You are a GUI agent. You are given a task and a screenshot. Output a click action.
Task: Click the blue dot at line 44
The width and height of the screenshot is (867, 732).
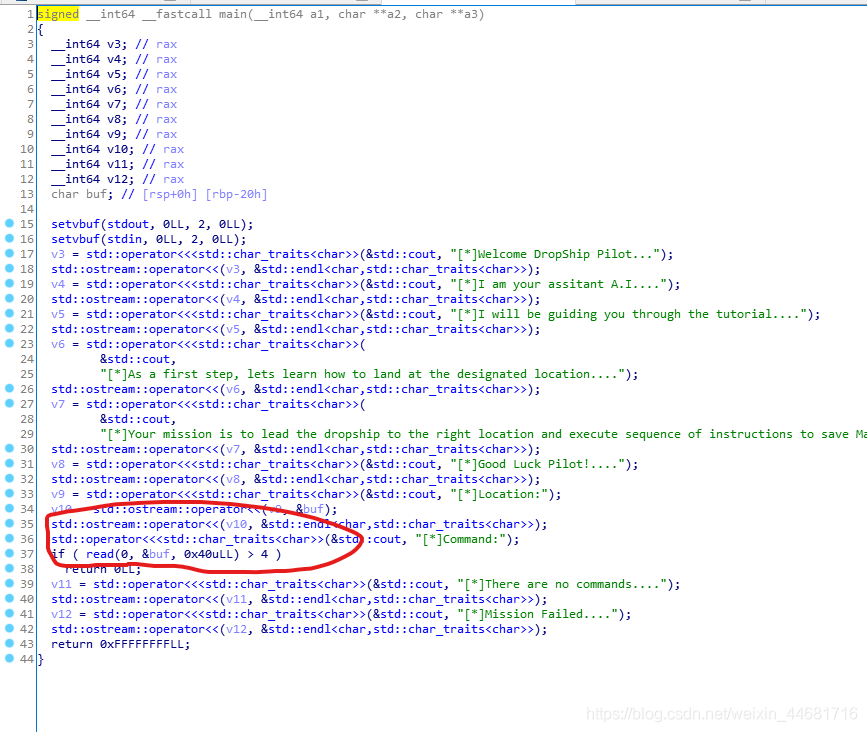click(9, 658)
